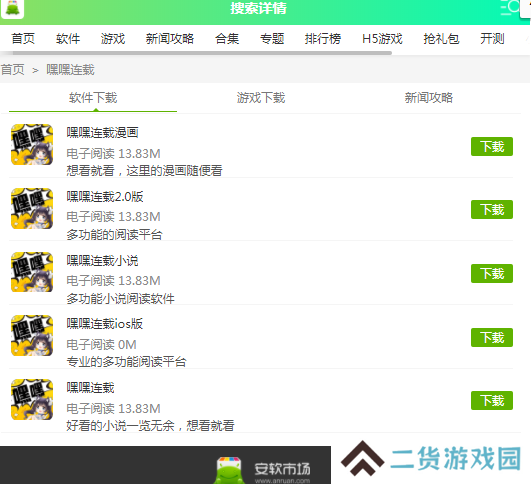Click the back-to-top chevron arrow icon

tap(363, 458)
